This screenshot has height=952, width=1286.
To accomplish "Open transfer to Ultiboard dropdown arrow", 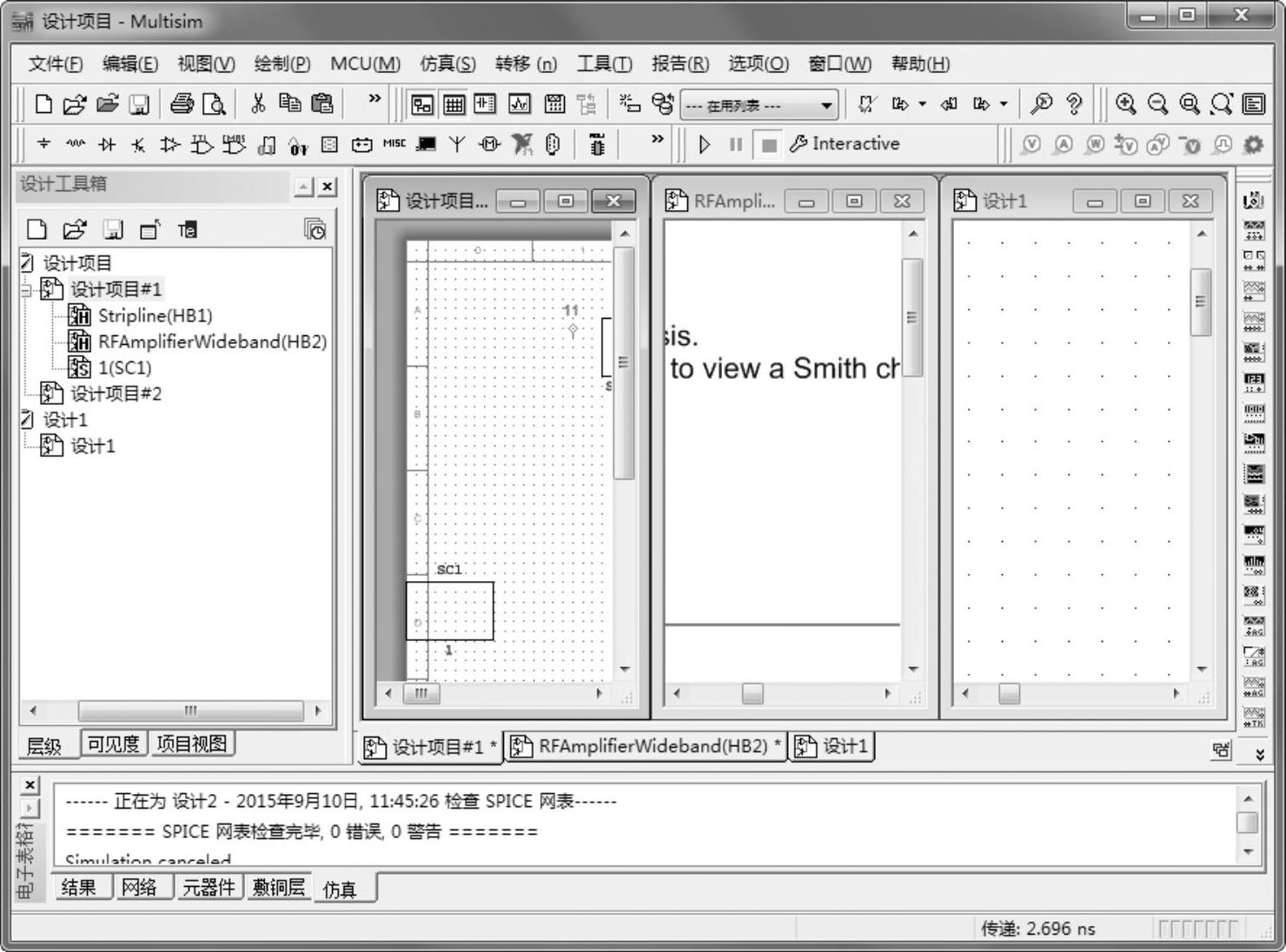I will 923,104.
